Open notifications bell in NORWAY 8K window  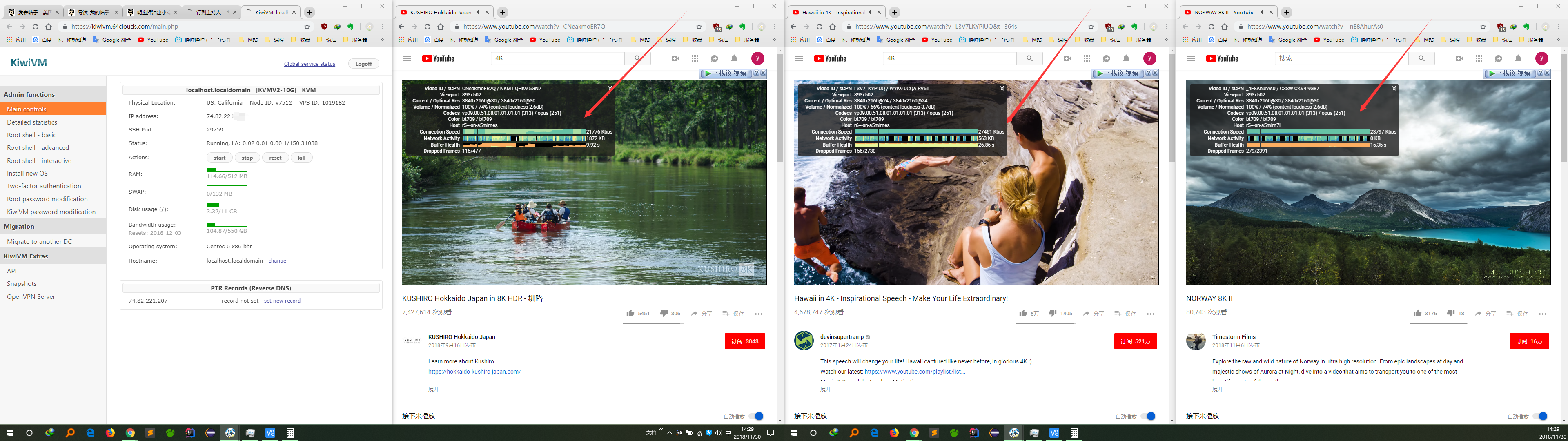(1518, 58)
